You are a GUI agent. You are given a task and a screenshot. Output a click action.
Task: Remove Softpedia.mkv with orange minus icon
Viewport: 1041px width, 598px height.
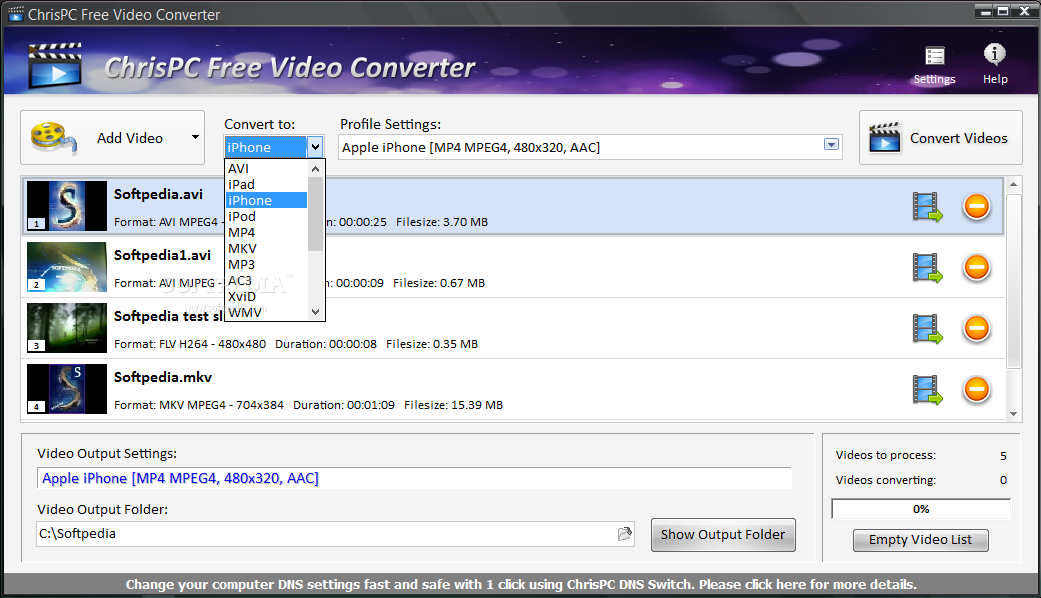tap(977, 389)
